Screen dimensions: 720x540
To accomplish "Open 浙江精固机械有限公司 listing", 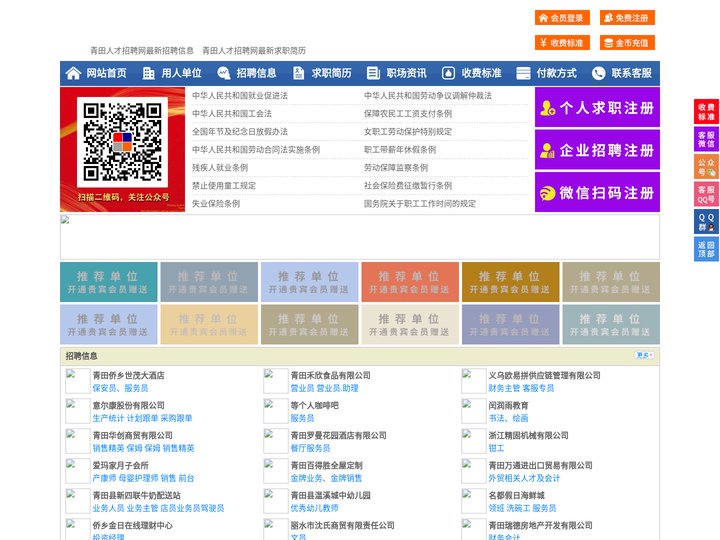I will pyautogui.click(x=529, y=435).
